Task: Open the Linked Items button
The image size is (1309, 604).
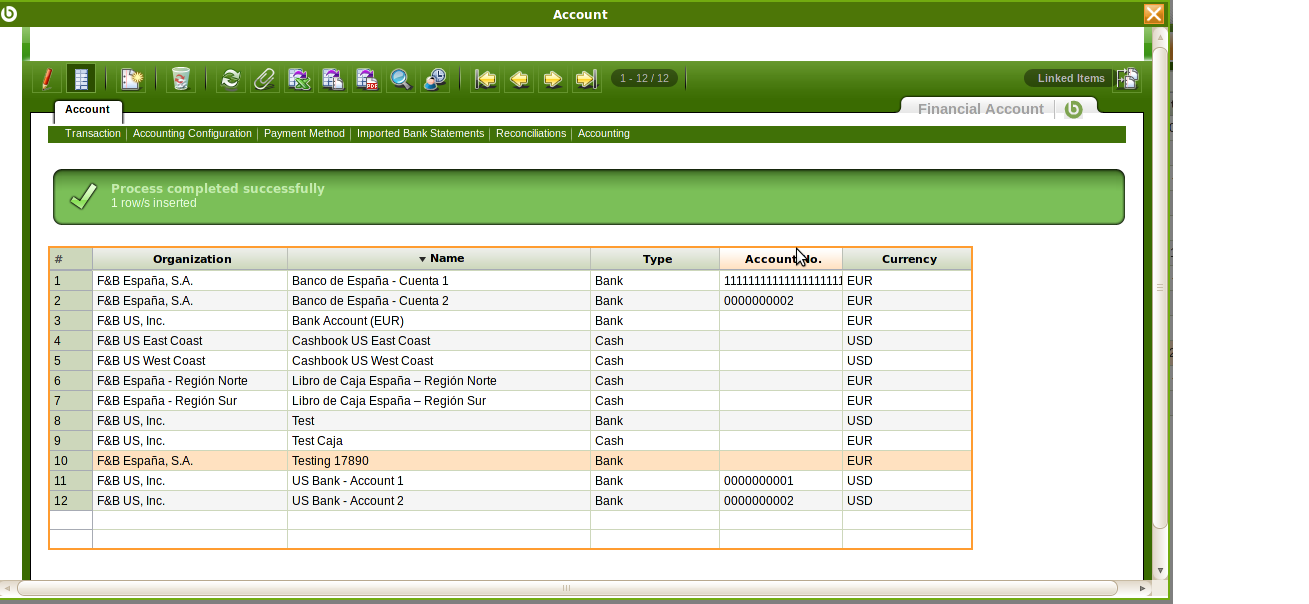Action: click(x=1070, y=78)
